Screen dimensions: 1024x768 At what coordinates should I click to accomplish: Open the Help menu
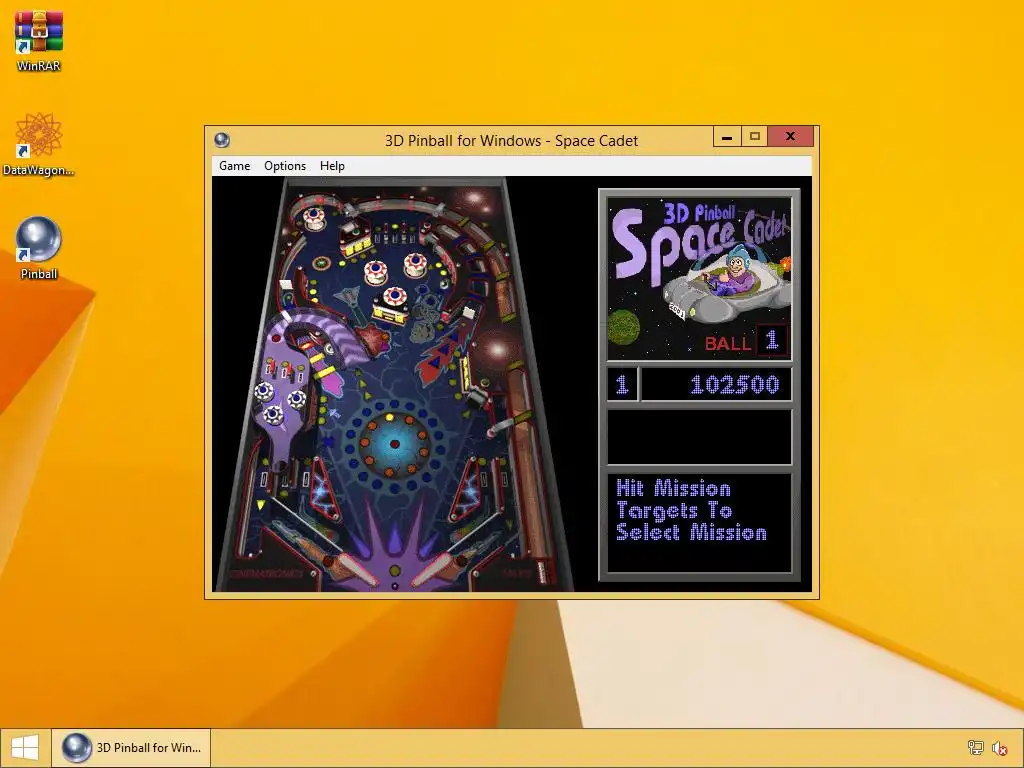tap(332, 166)
